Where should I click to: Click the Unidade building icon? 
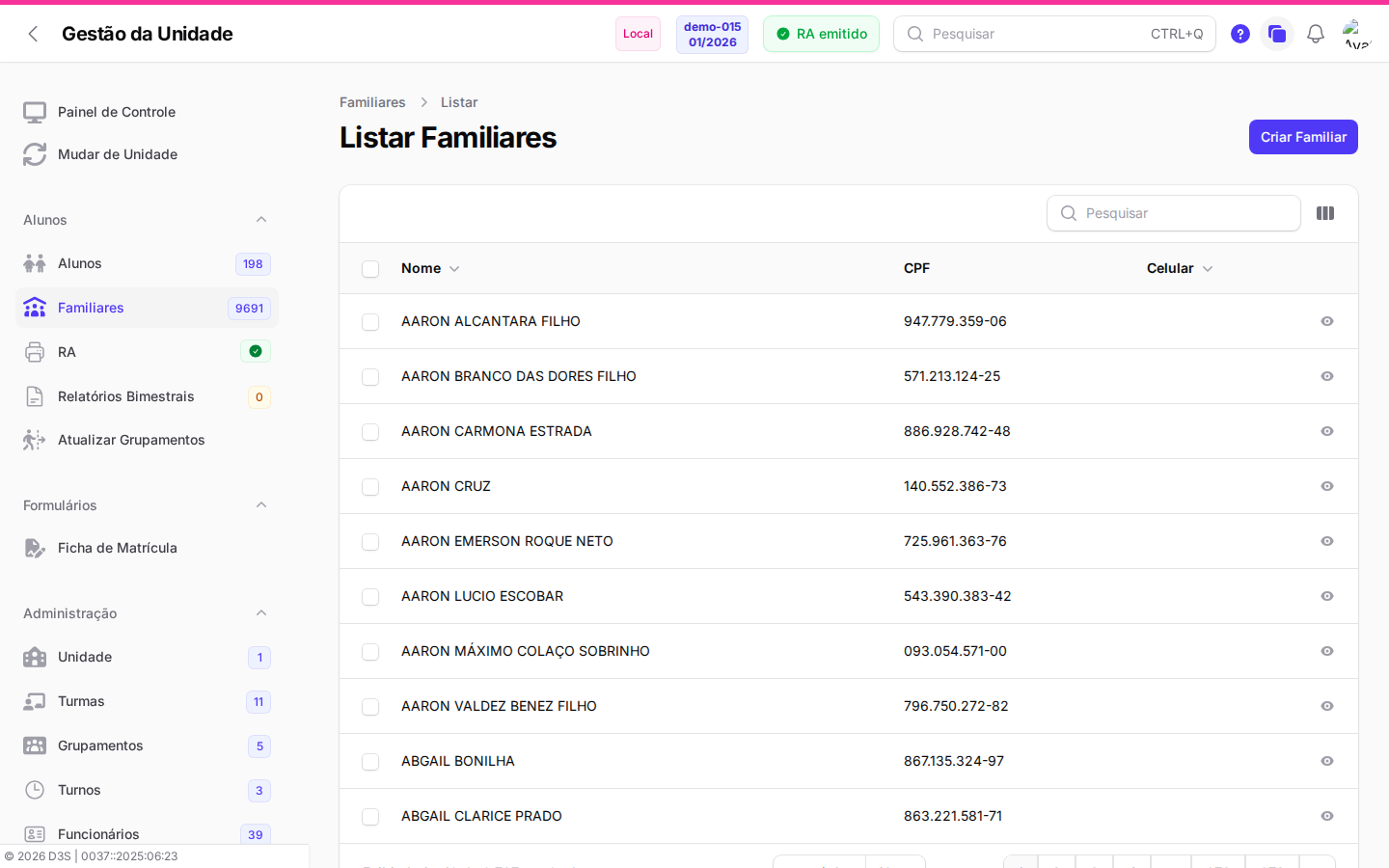(x=35, y=657)
